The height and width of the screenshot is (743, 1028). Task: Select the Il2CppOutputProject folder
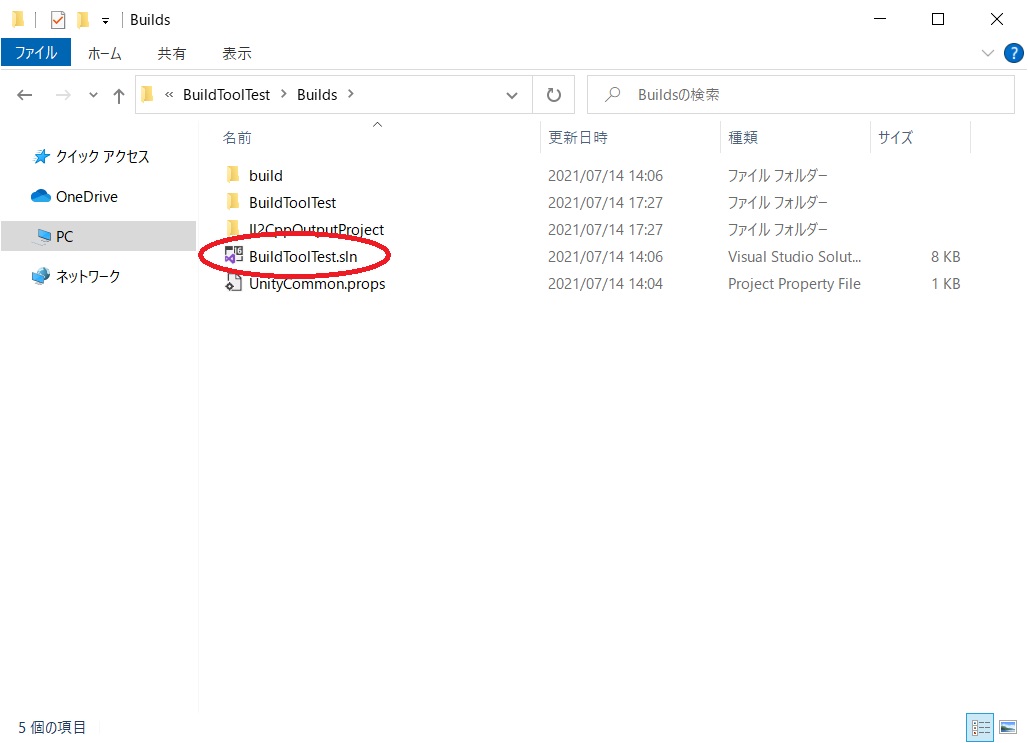(x=316, y=230)
